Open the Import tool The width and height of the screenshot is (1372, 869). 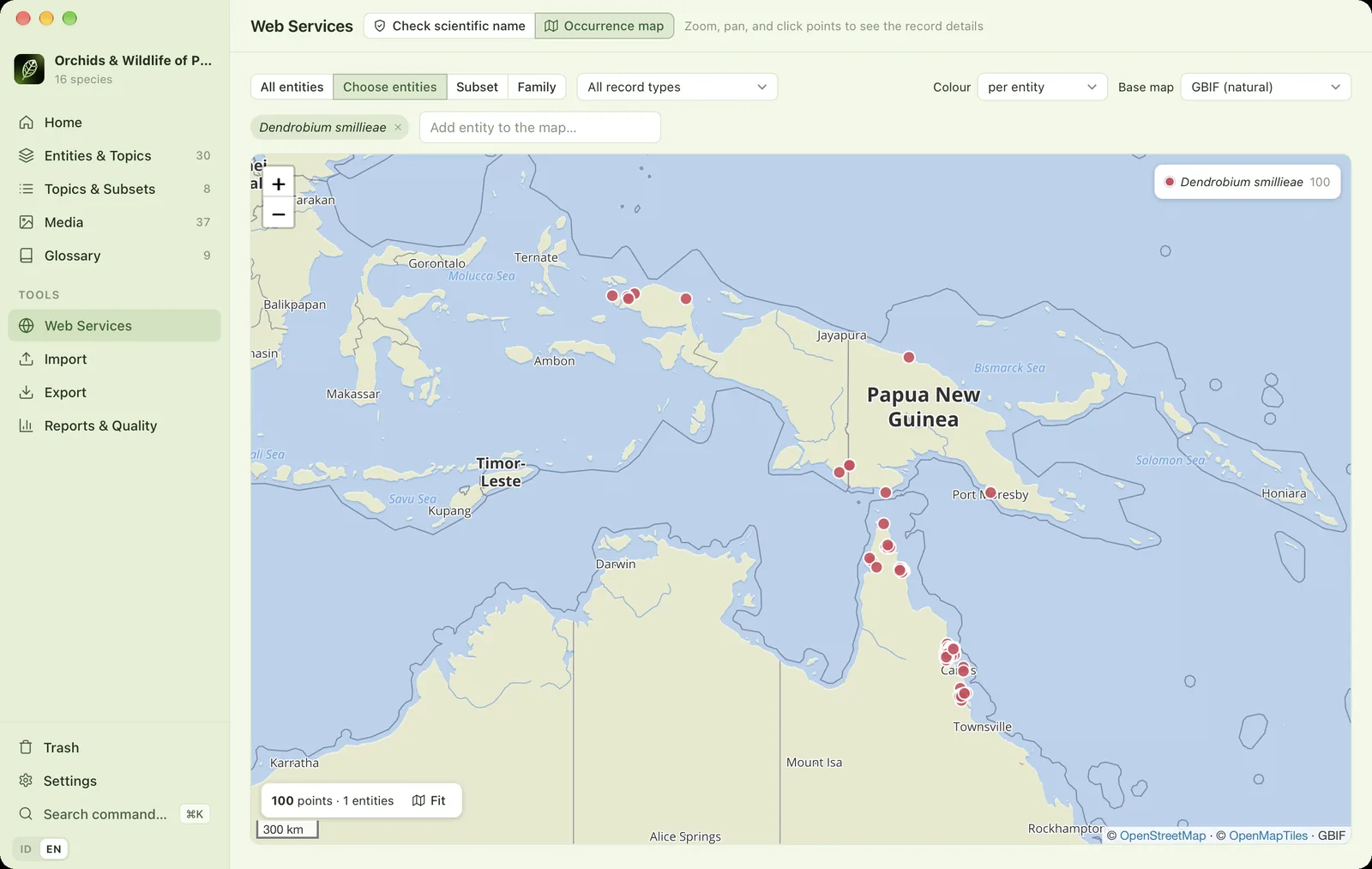click(115, 359)
